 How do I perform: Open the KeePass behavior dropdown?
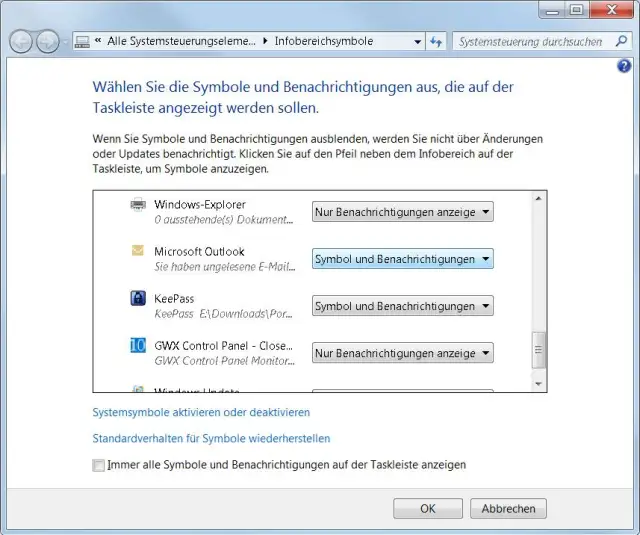pyautogui.click(x=402, y=306)
